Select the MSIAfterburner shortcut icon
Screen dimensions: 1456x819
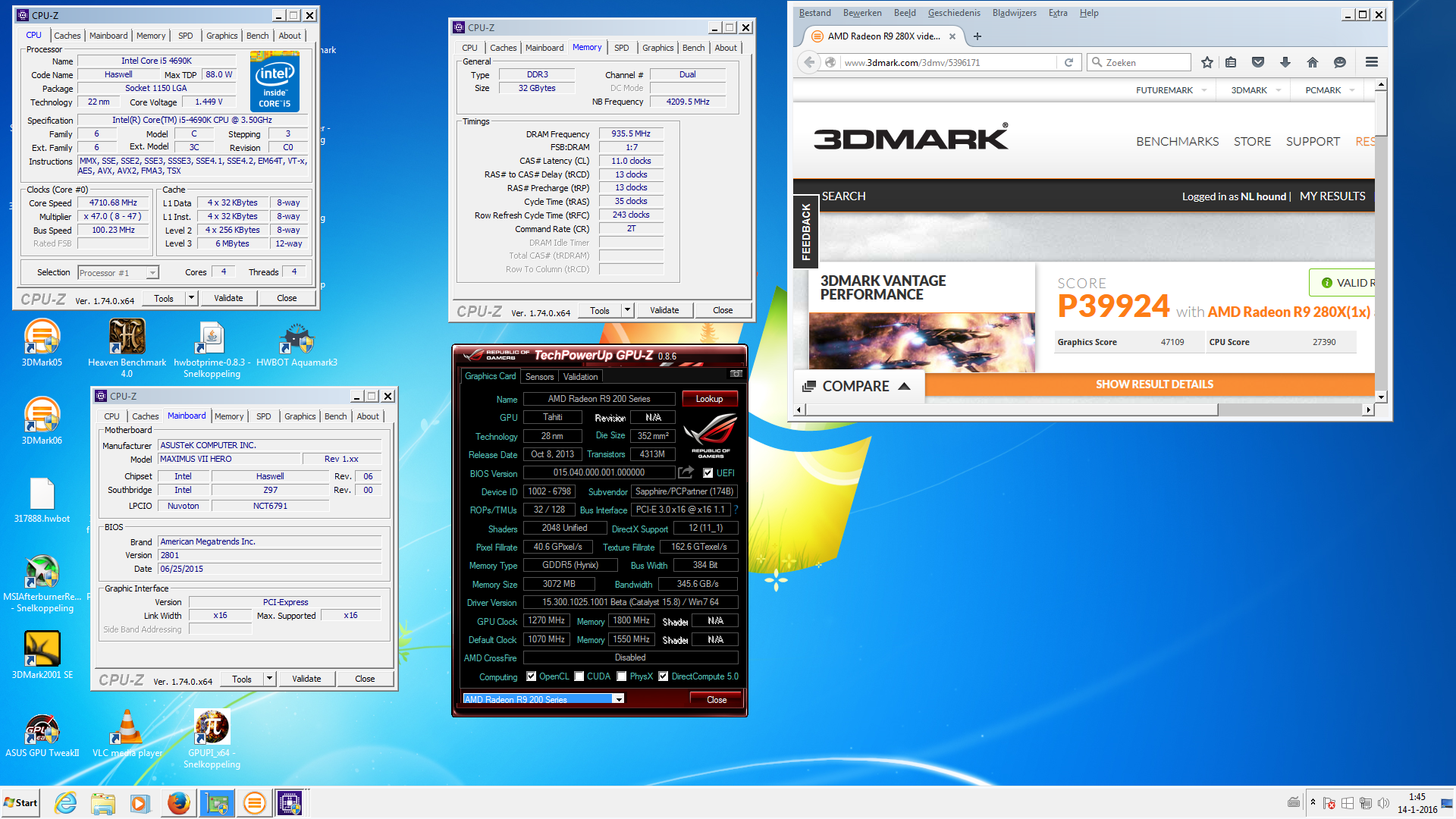click(x=42, y=583)
